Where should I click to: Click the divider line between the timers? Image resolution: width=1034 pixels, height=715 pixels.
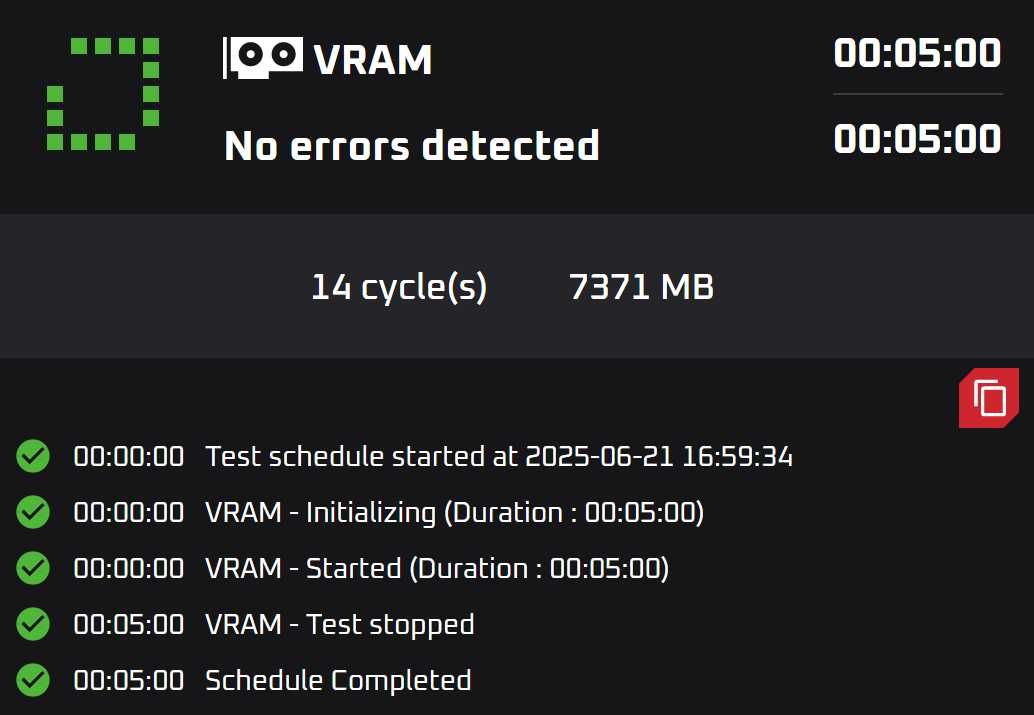coord(918,94)
